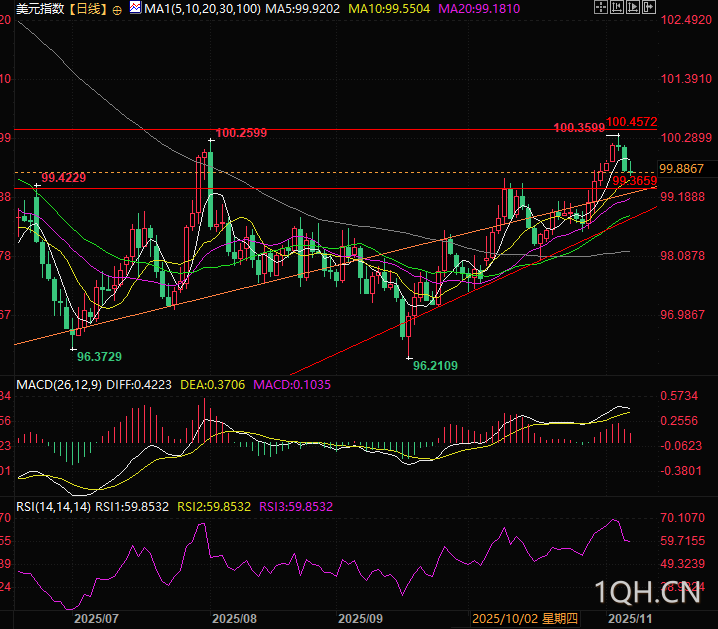Click the 1QH.CN watermark link
Image resolution: width=718 pixels, height=629 pixels.
pyautogui.click(x=646, y=593)
